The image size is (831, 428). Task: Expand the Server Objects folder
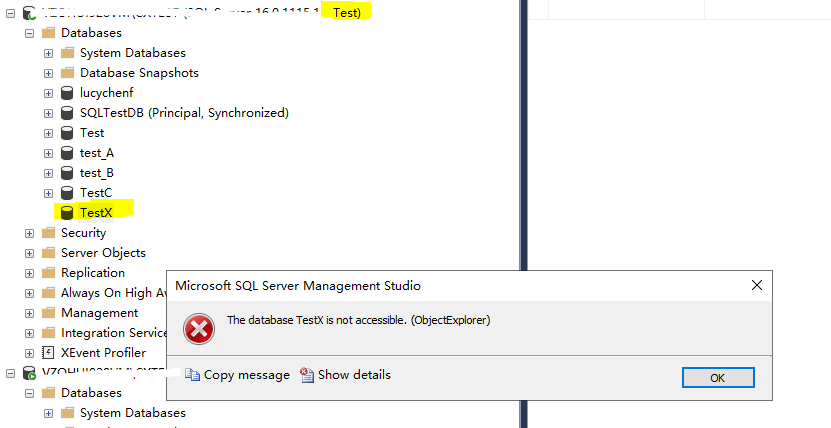[29, 254]
